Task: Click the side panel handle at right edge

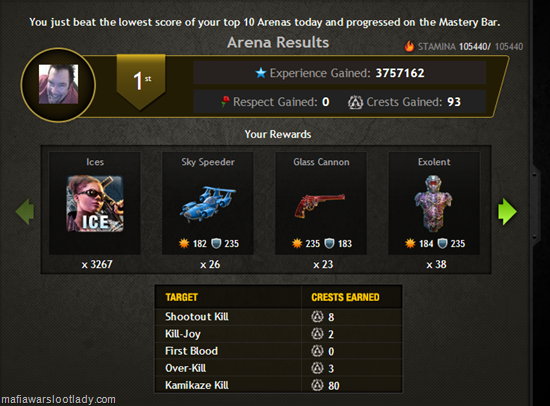Action: point(535,206)
